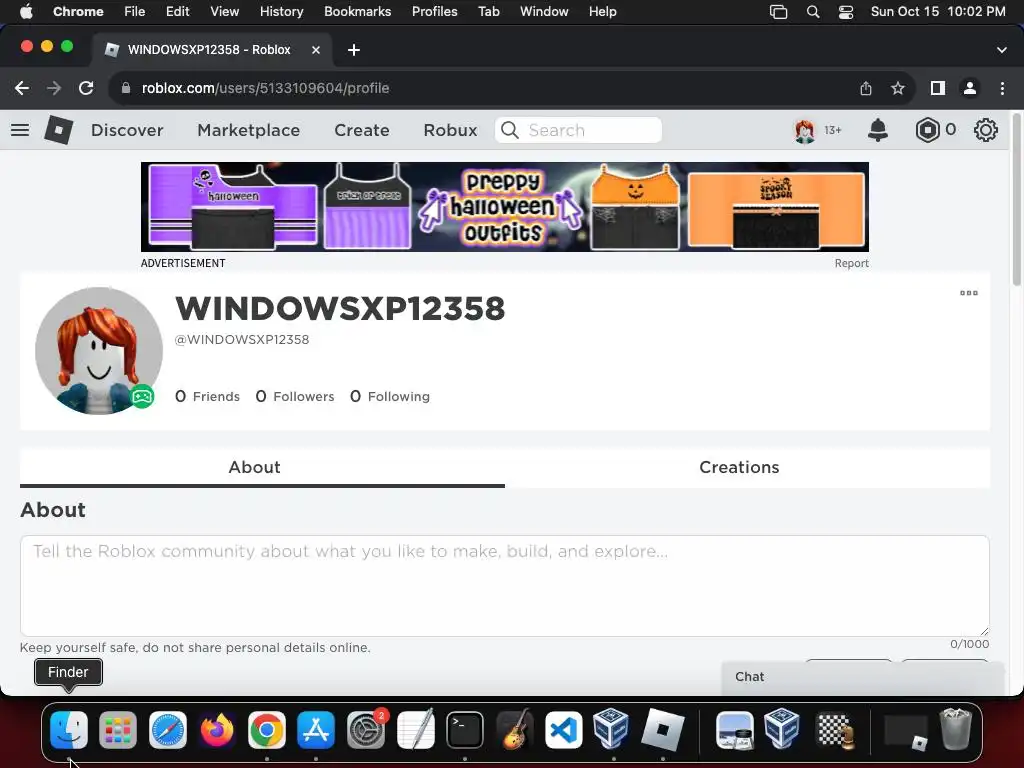This screenshot has width=1024, height=768.
Task: Report the advertisement
Action: click(852, 263)
